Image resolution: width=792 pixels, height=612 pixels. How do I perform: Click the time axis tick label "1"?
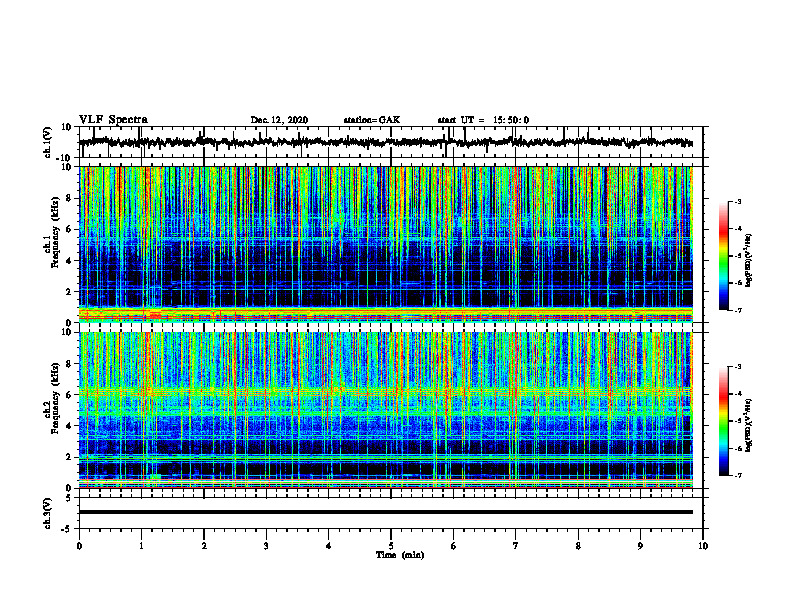(x=141, y=546)
